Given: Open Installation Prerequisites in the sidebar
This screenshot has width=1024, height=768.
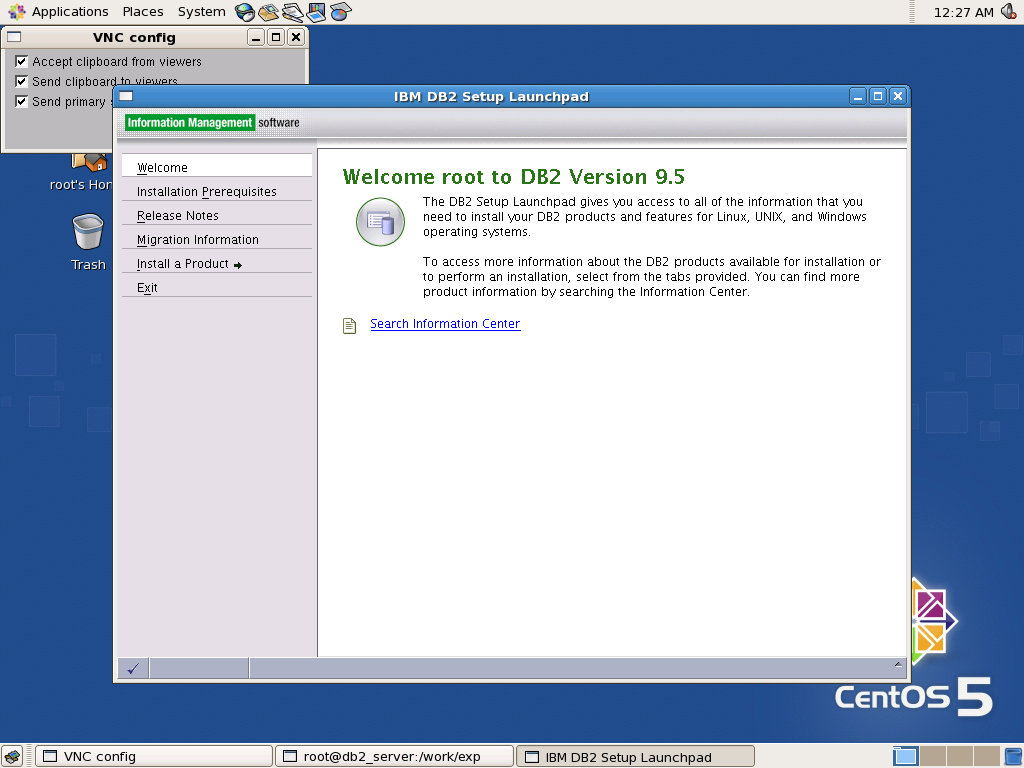Looking at the screenshot, I should (x=217, y=191).
